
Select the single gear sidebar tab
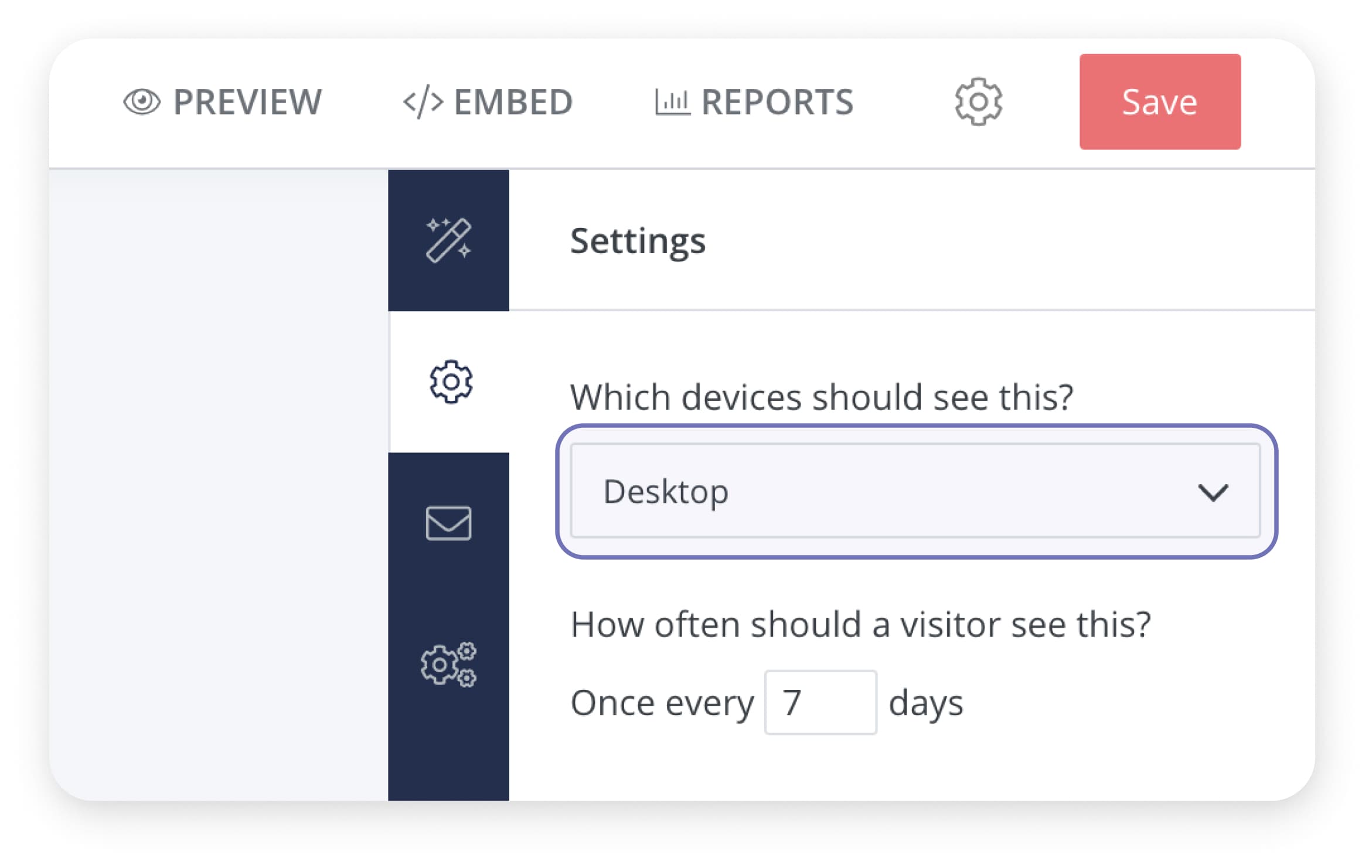450,382
